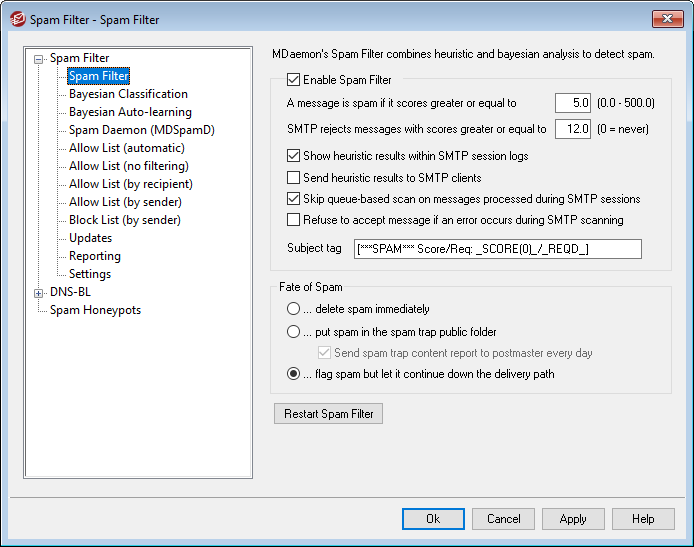Select Block List (by sender) item
Screen dimensions: 694x547
(125, 220)
